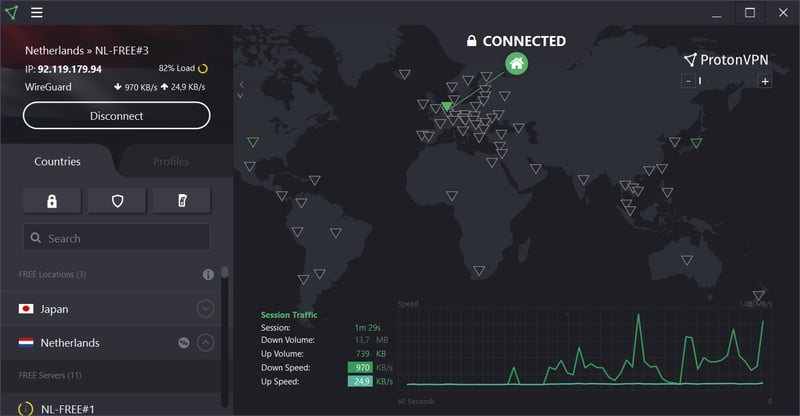800x416 pixels.
Task: Maximize the ProtonVPN window
Action: 749,13
